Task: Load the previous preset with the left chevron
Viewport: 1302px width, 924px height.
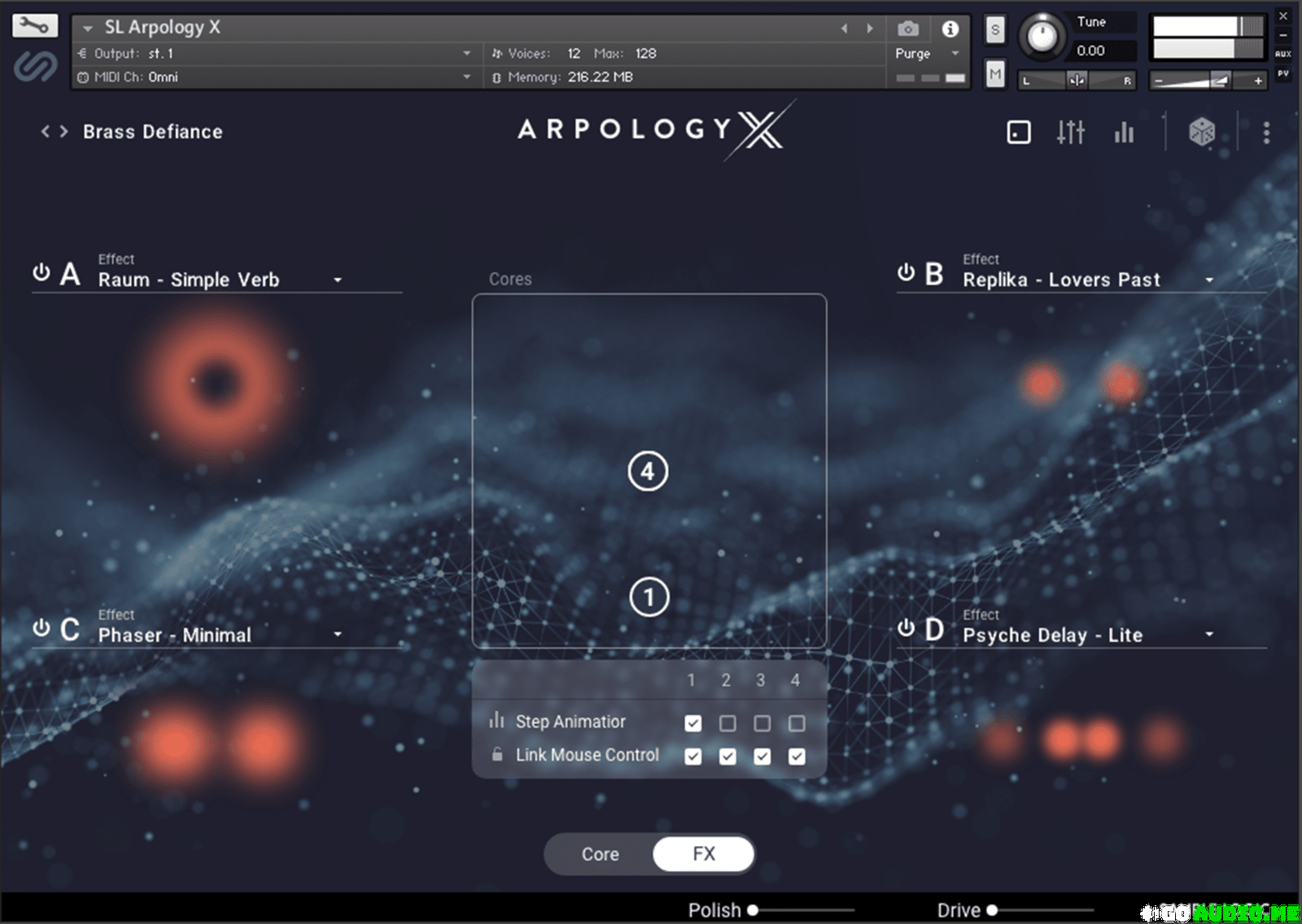Action: pos(46,132)
